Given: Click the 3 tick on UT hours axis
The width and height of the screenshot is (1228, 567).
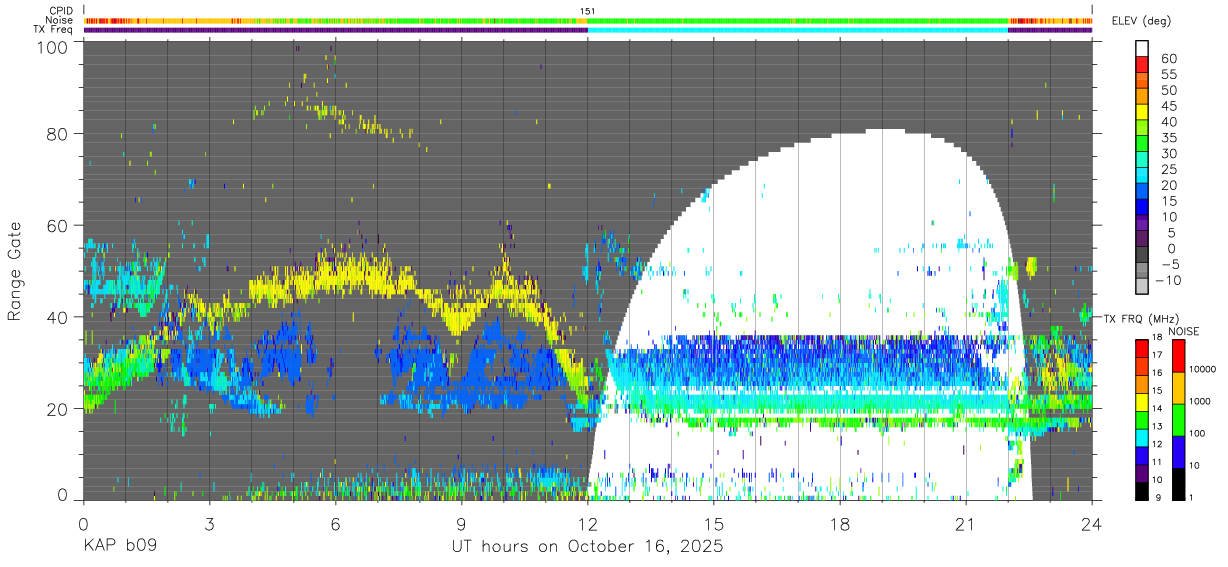Looking at the screenshot, I should (209, 524).
